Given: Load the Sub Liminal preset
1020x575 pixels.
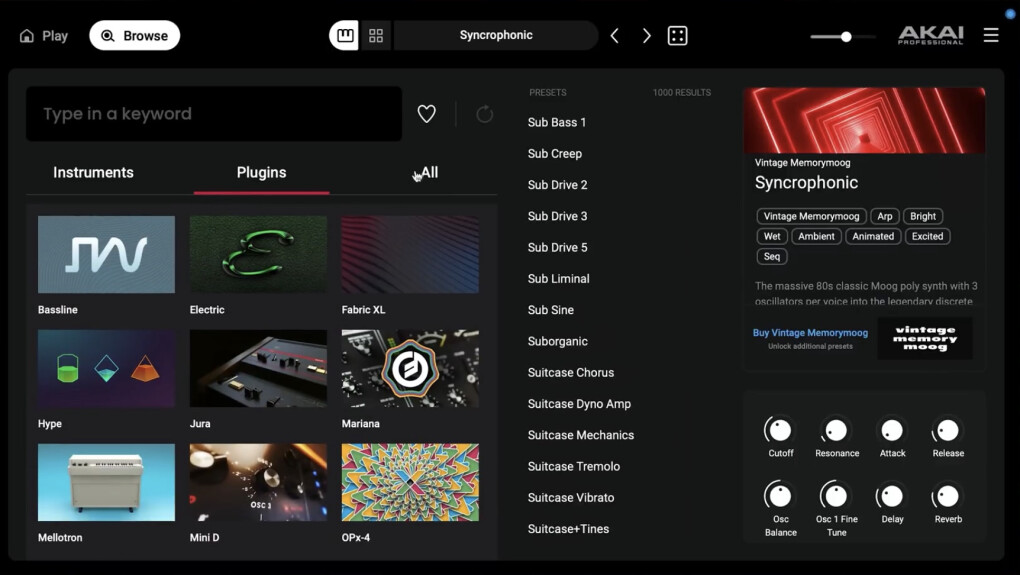Looking at the screenshot, I should [559, 278].
